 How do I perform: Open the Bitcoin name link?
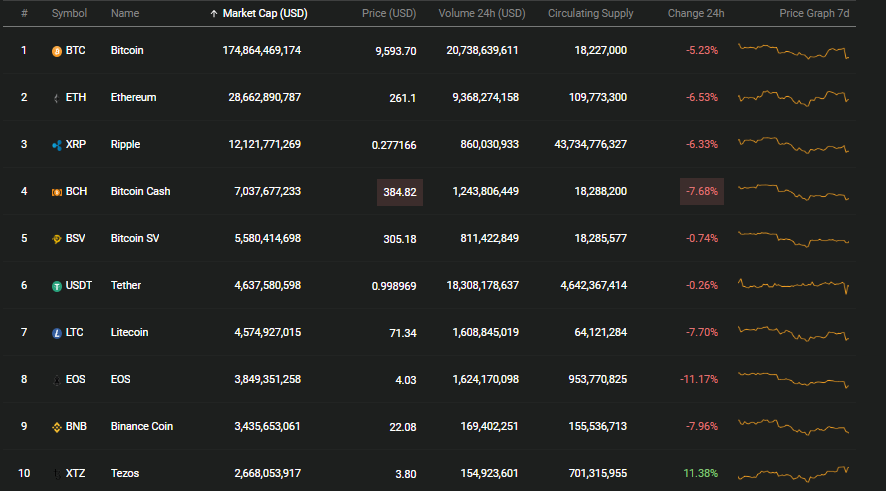pyautogui.click(x=127, y=50)
